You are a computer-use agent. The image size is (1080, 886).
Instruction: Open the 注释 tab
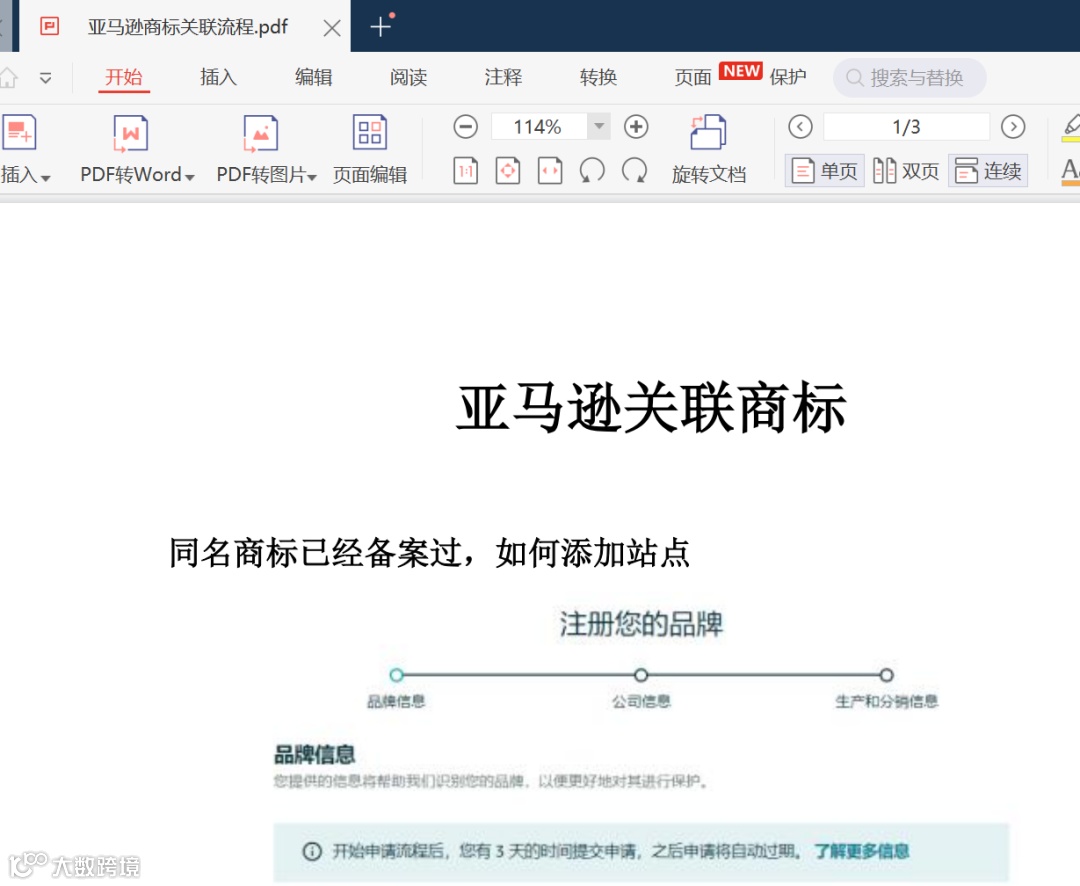click(503, 77)
